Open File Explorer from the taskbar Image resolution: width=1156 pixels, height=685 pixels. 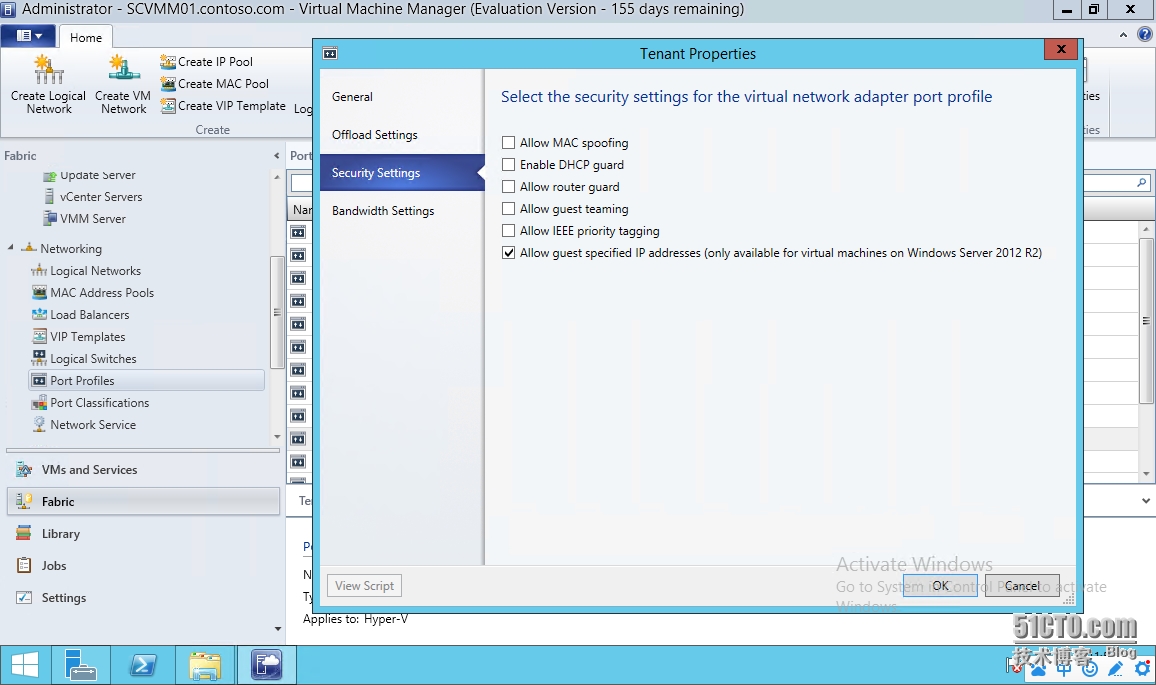tap(204, 665)
